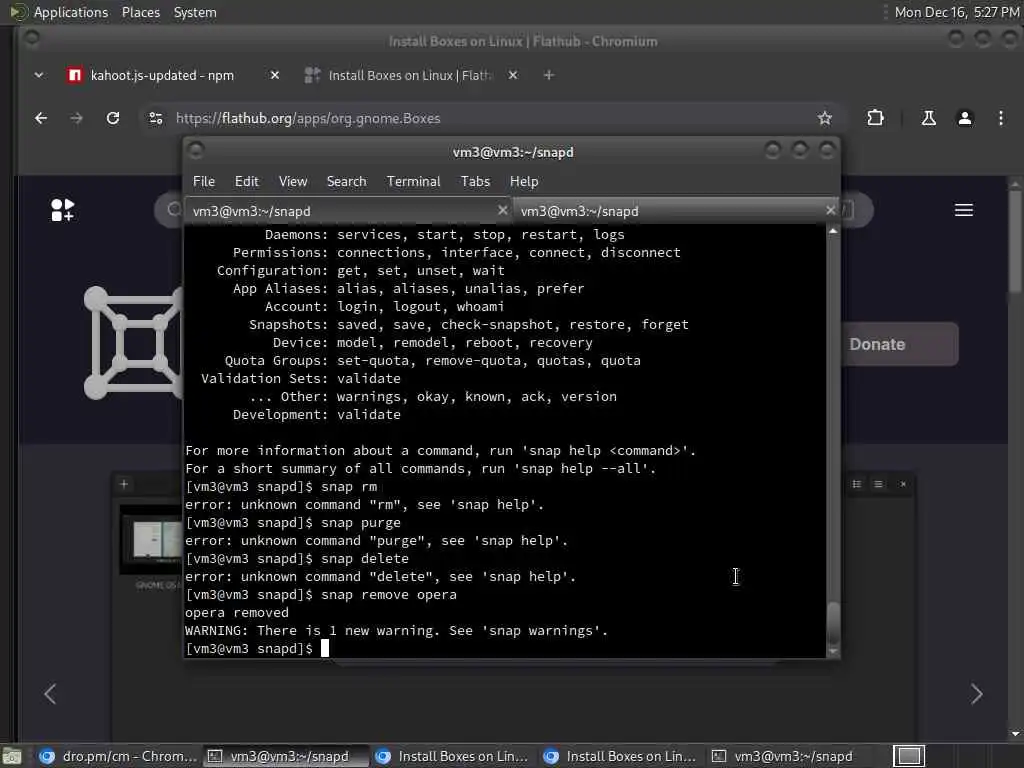Open the Chromium profile icon
This screenshot has width=1024, height=768.
(965, 118)
